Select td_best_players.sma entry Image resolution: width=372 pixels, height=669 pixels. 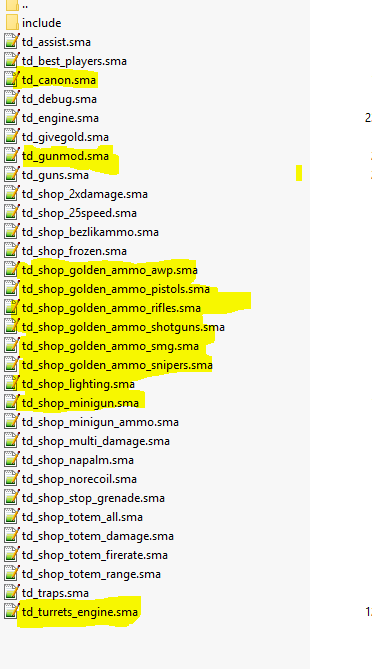(x=74, y=61)
